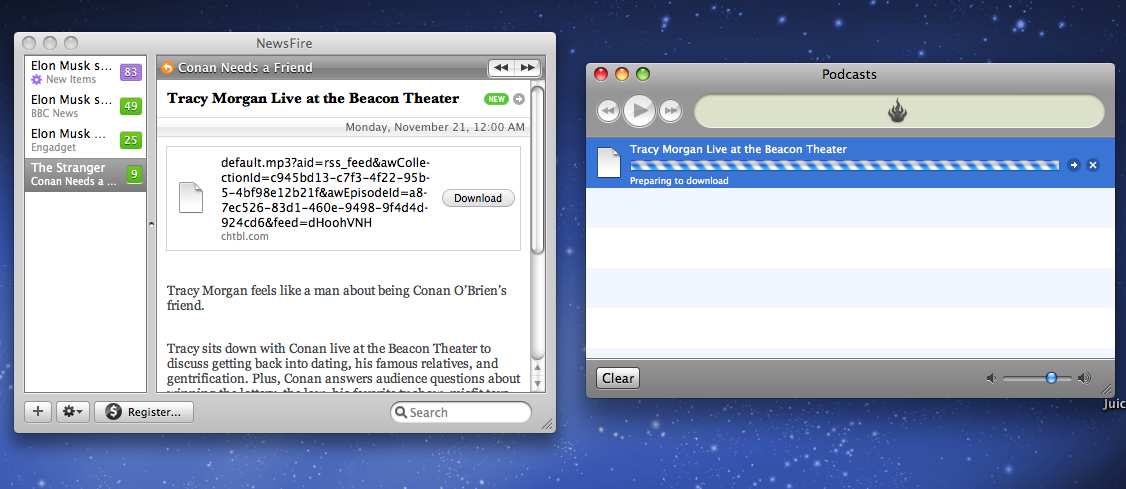Click the NewsFire window resize grip
This screenshot has height=489, width=1126.
coord(548,425)
